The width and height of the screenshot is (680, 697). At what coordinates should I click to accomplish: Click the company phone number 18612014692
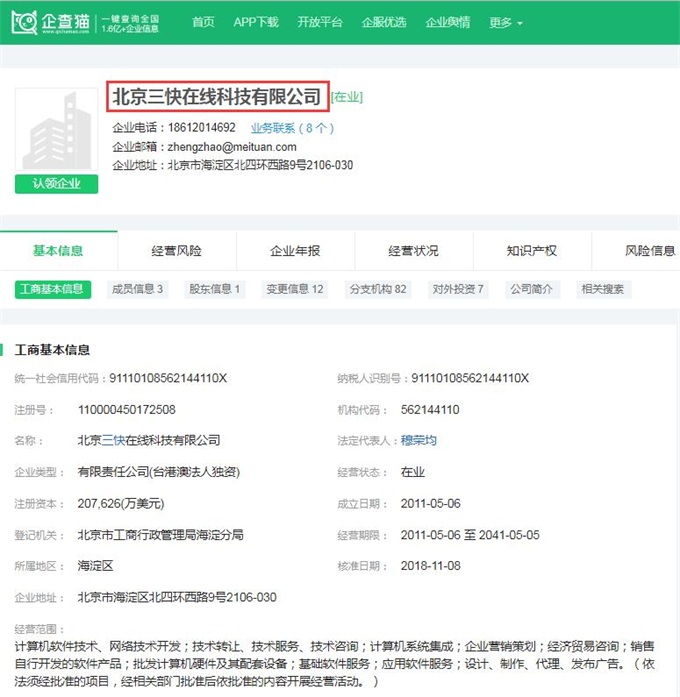(202, 128)
